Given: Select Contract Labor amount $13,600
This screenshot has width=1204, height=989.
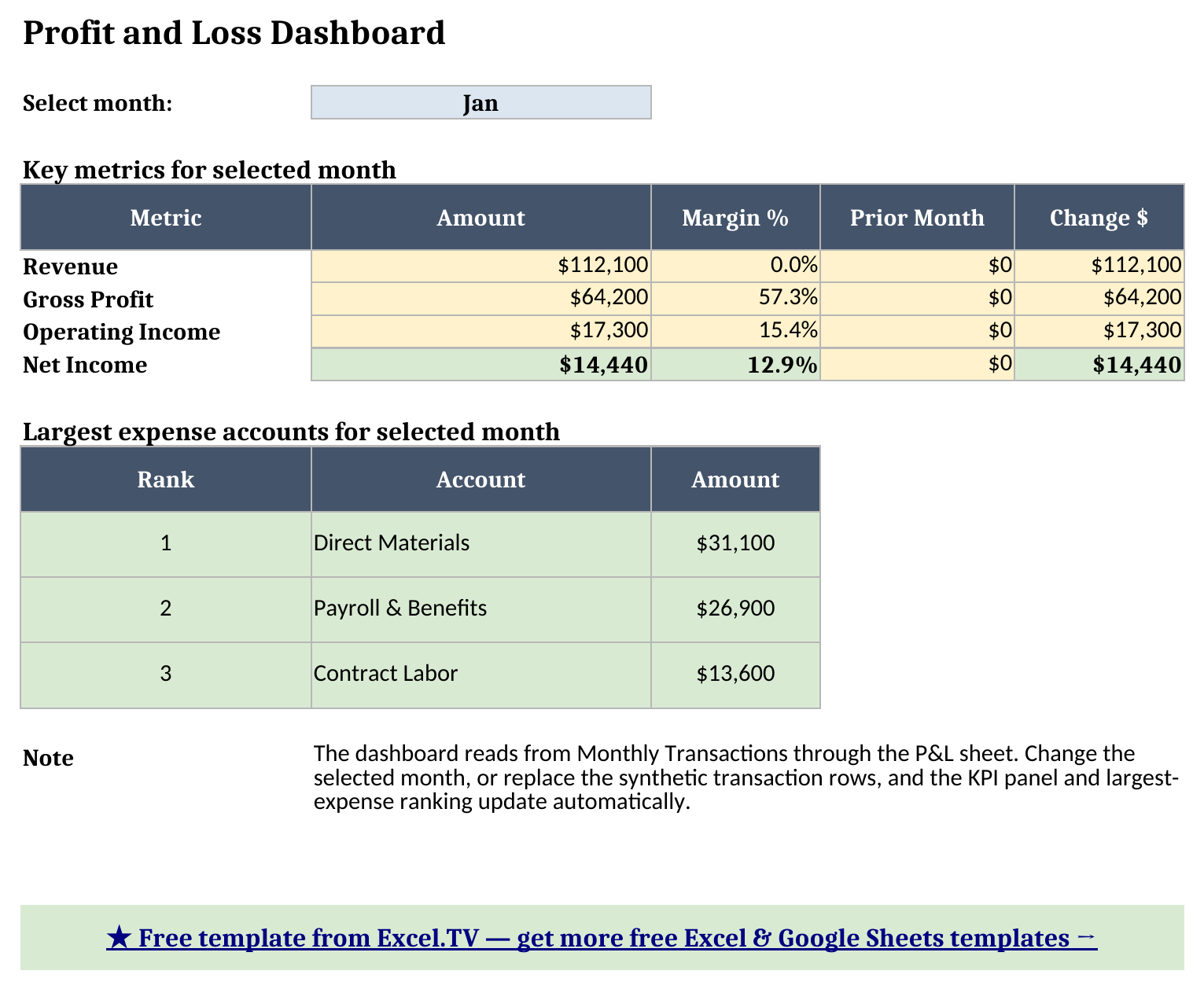Looking at the screenshot, I should [x=735, y=675].
